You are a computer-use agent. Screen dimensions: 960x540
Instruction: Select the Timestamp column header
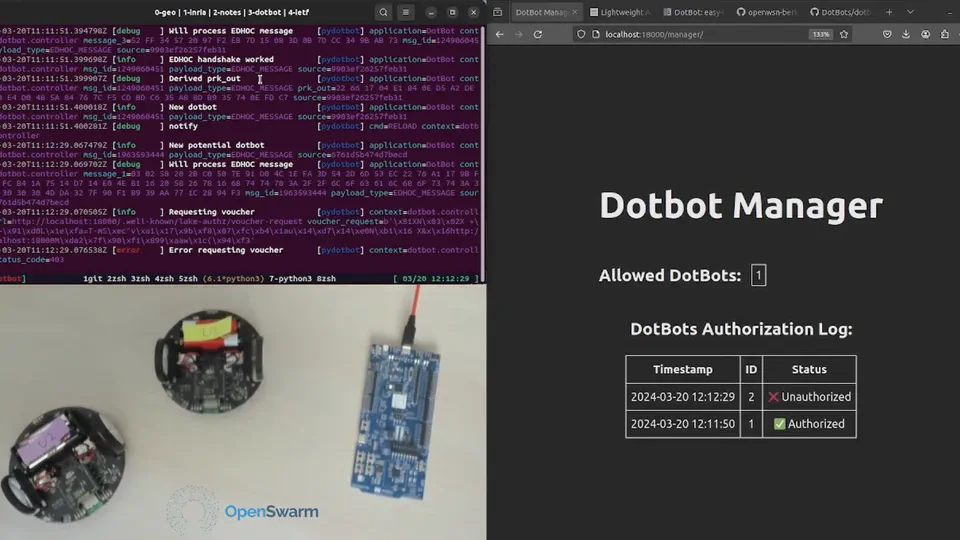click(683, 369)
